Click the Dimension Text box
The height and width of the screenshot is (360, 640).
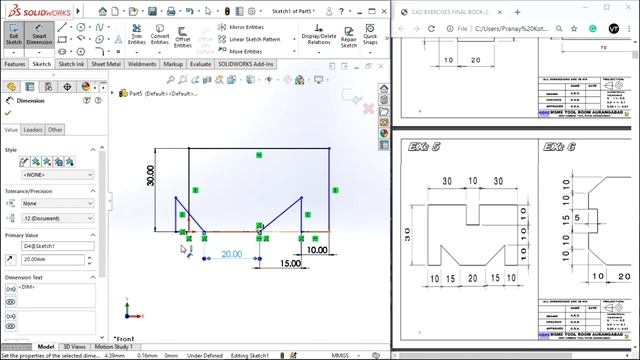[x=56, y=295]
